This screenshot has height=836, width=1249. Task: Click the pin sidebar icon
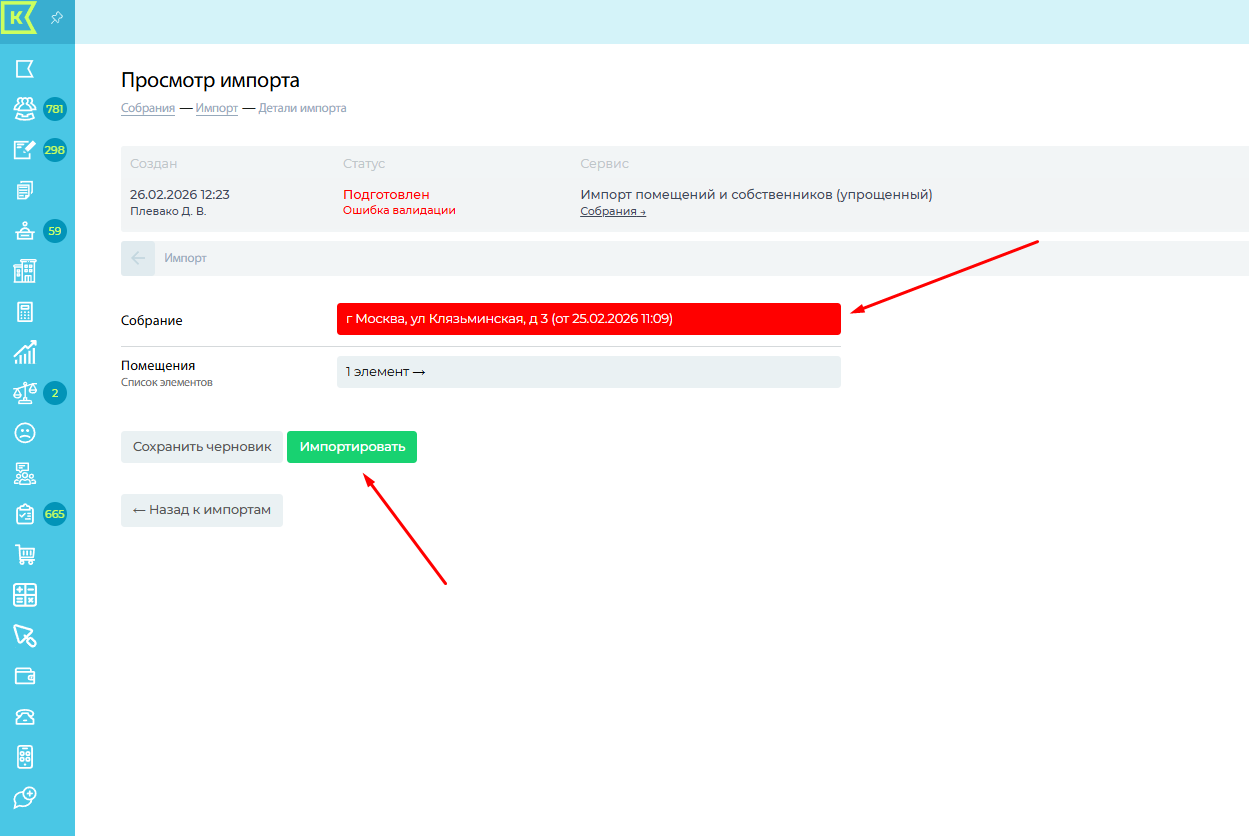click(57, 18)
